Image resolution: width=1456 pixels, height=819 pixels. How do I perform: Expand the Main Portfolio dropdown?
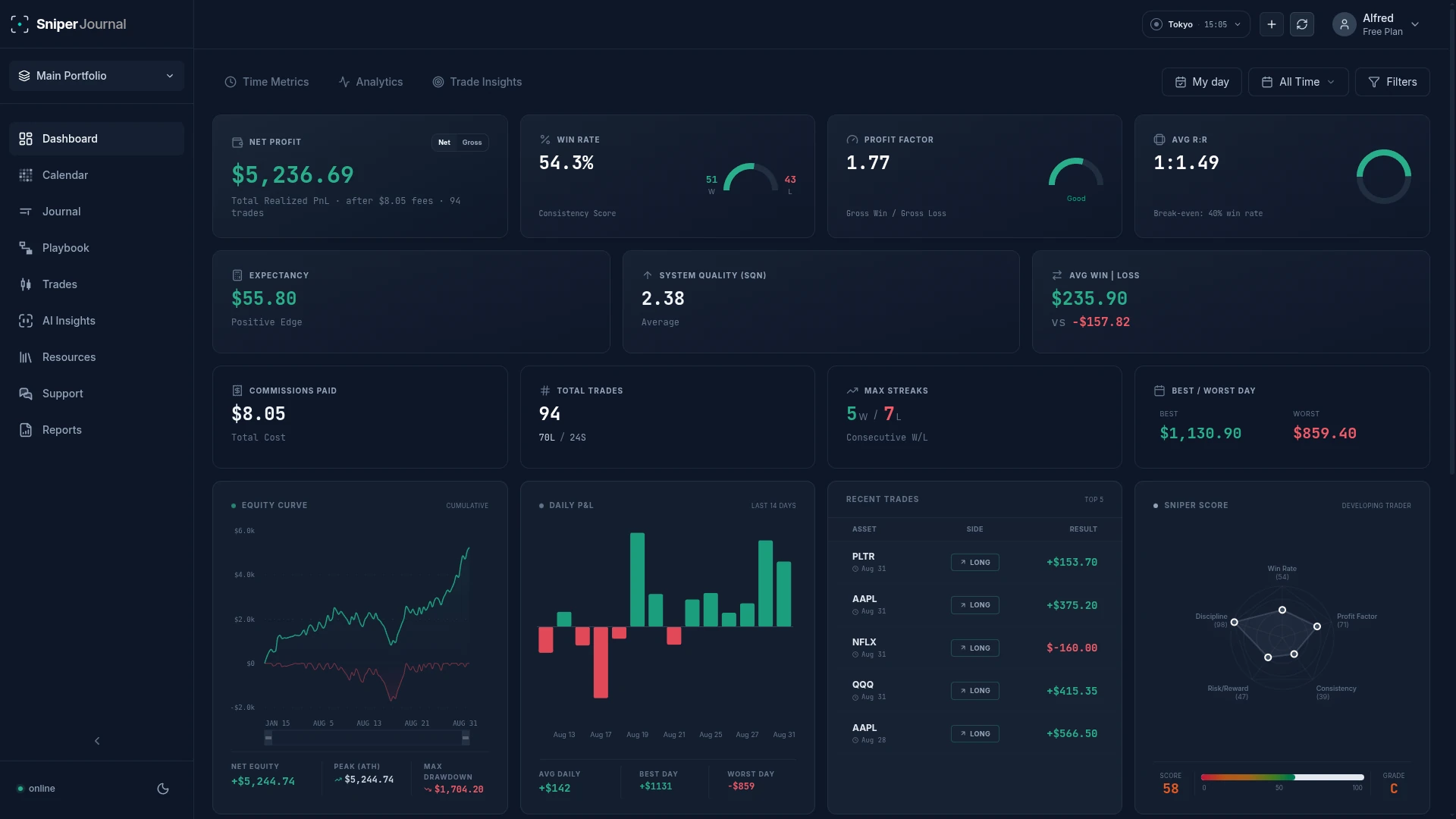(97, 76)
